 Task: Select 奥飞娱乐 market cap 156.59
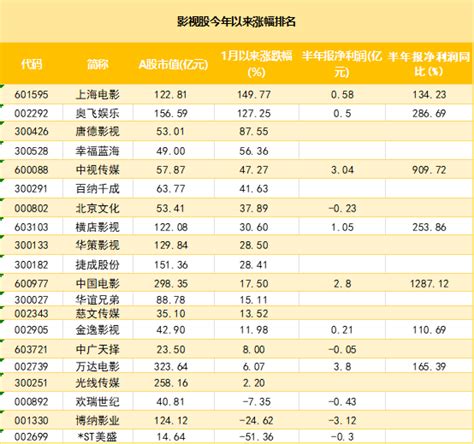(x=171, y=114)
